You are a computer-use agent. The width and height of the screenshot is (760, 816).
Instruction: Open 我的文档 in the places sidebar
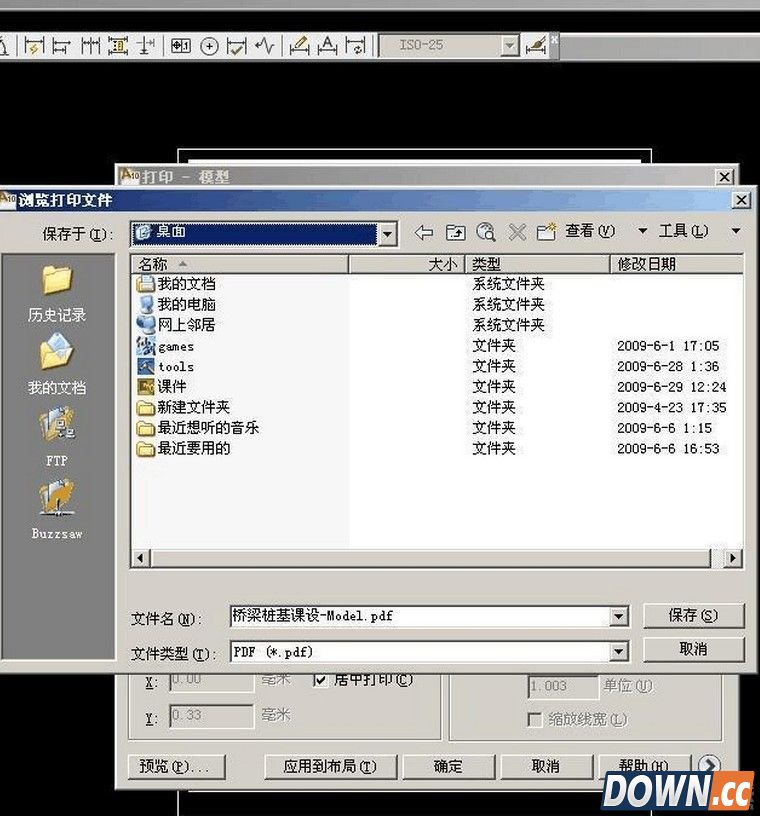coord(57,364)
